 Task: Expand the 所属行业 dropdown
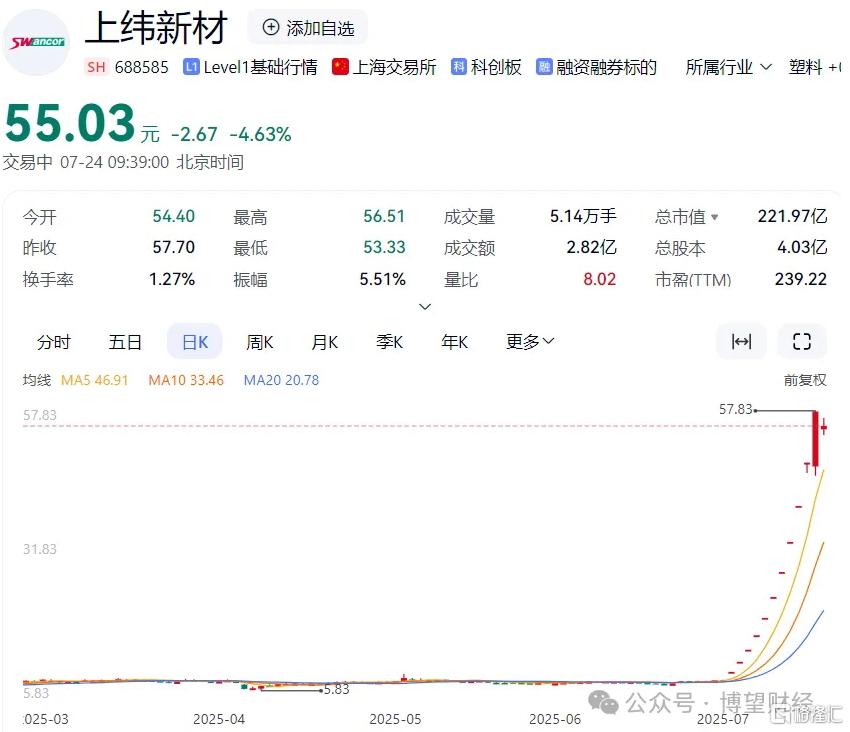(x=728, y=67)
